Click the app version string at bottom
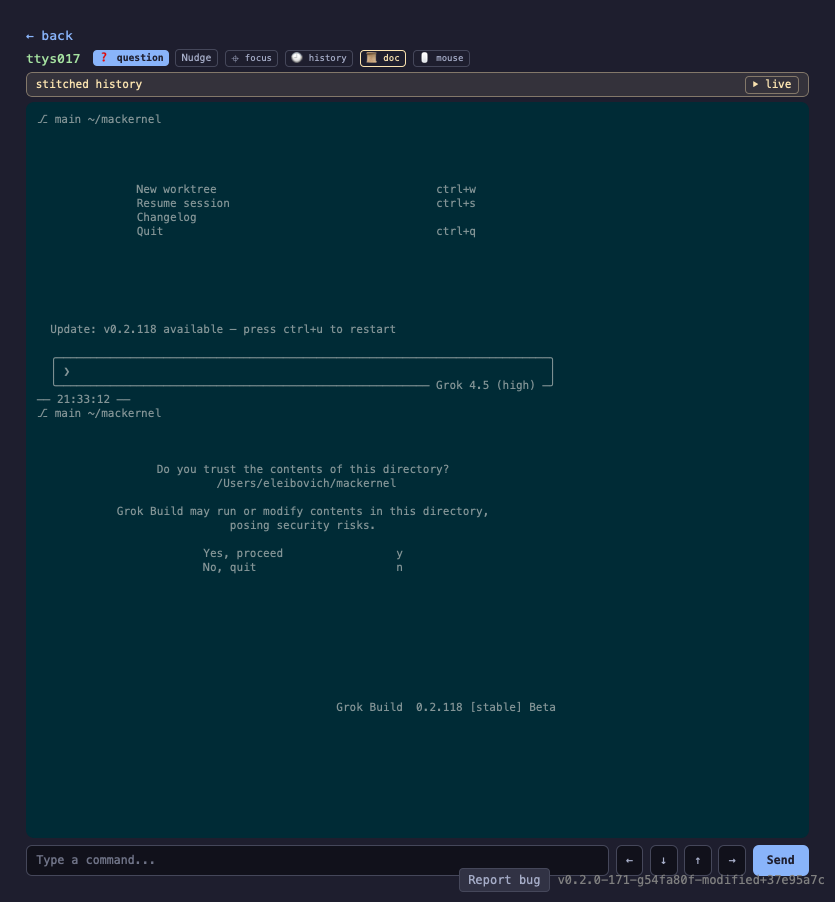Viewport: 835px width, 902px height. coord(691,880)
